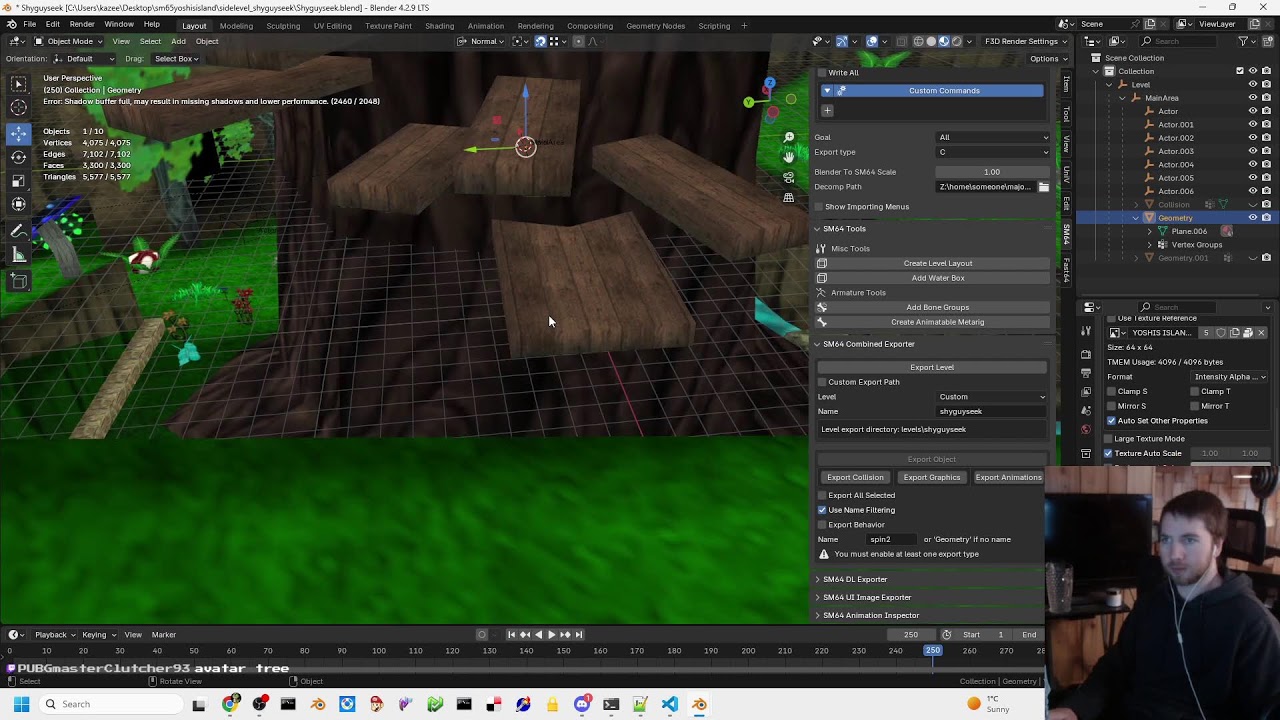
Task: Open the File menu
Action: click(30, 25)
